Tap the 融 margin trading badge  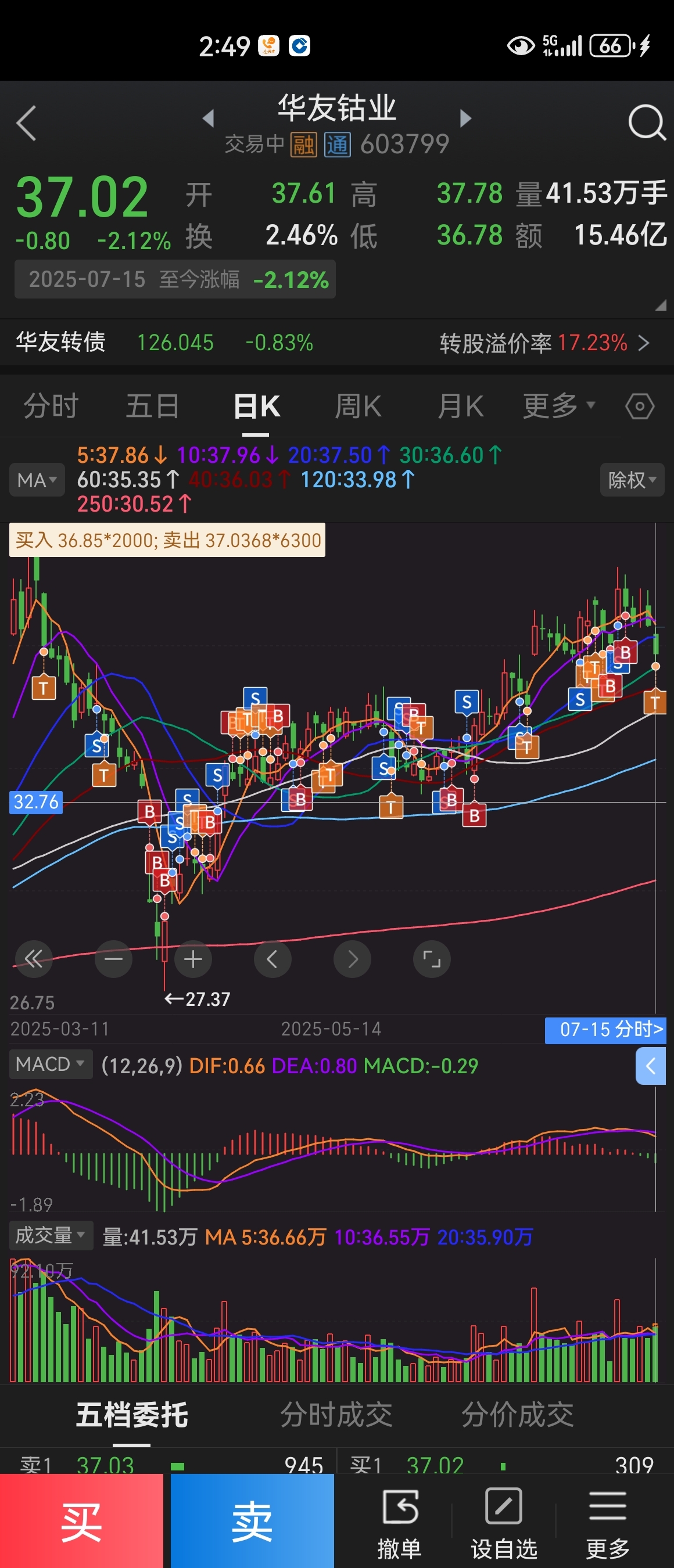(303, 145)
